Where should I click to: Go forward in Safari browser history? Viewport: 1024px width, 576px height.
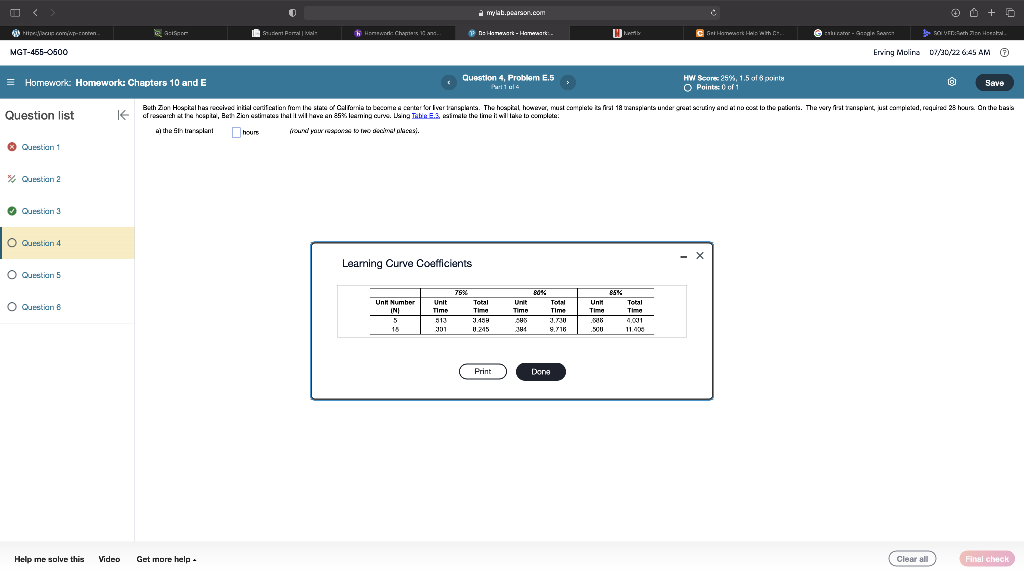(52, 12)
